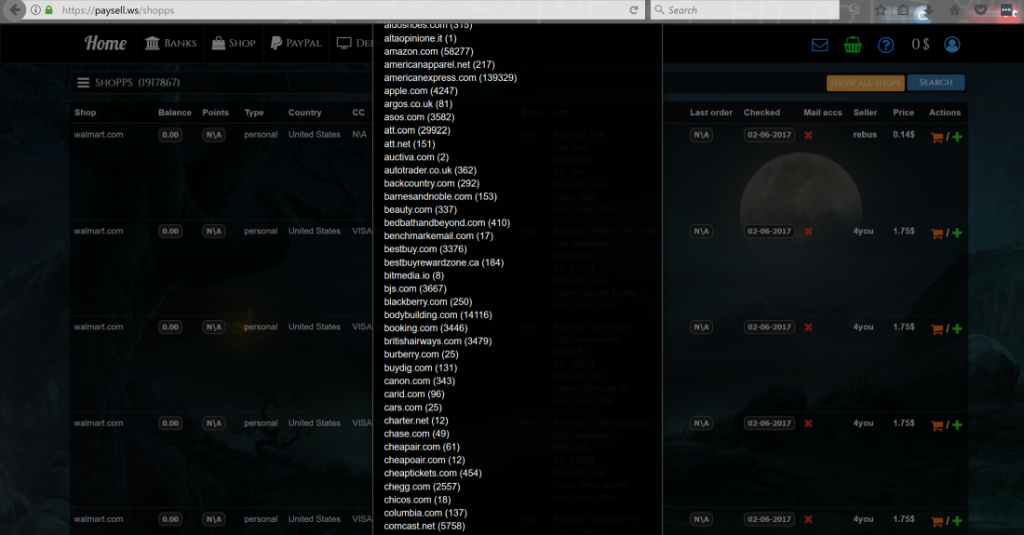Select bedbathandbeyond.com (410) entry
1024x535 pixels.
(x=447, y=223)
